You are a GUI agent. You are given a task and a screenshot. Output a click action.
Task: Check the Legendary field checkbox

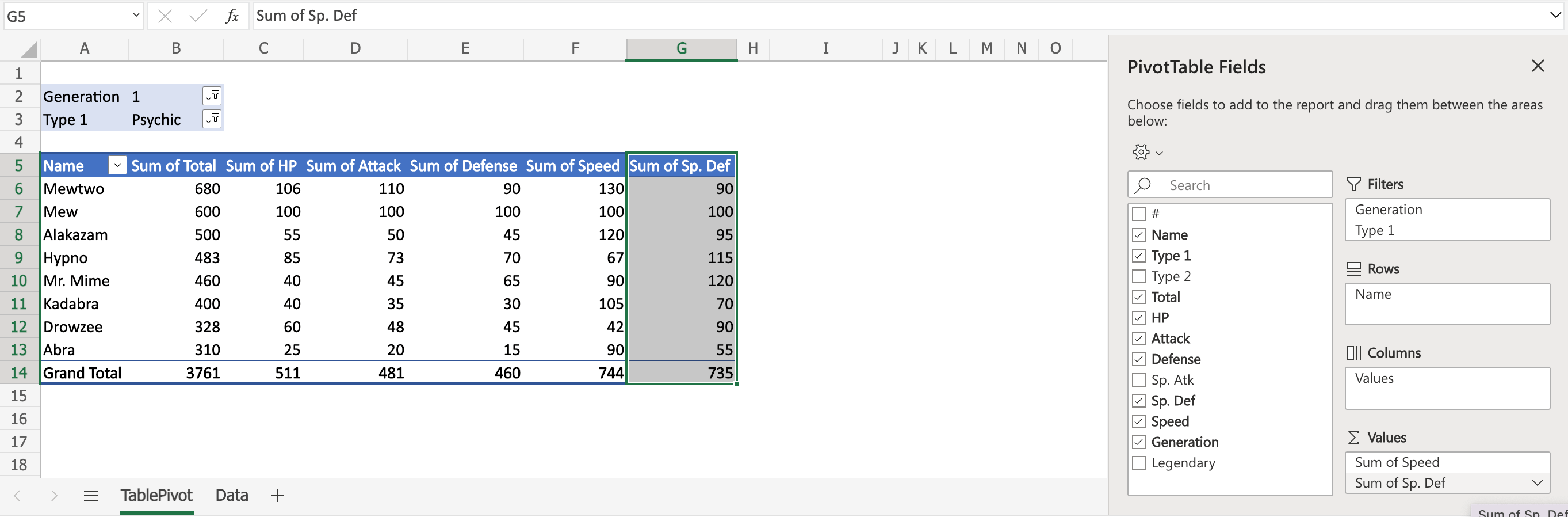tap(1138, 463)
